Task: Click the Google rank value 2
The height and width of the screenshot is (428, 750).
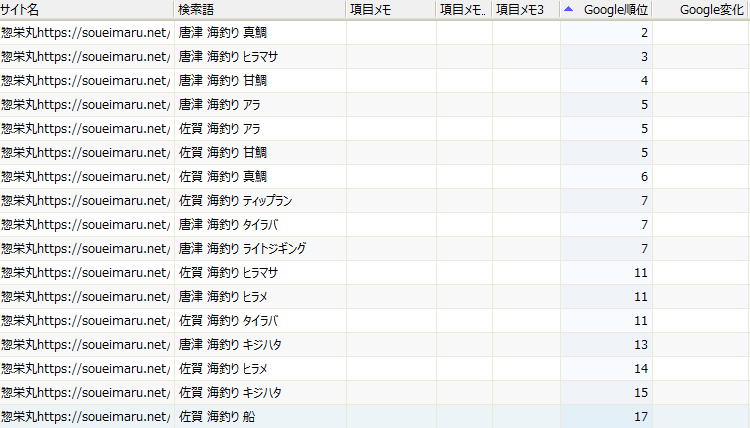Action: (x=644, y=33)
